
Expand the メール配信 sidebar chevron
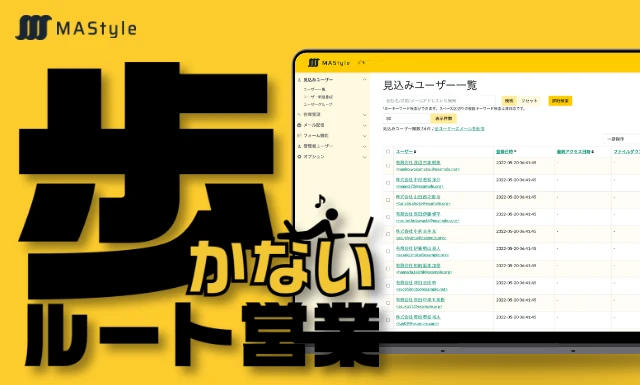coord(364,125)
